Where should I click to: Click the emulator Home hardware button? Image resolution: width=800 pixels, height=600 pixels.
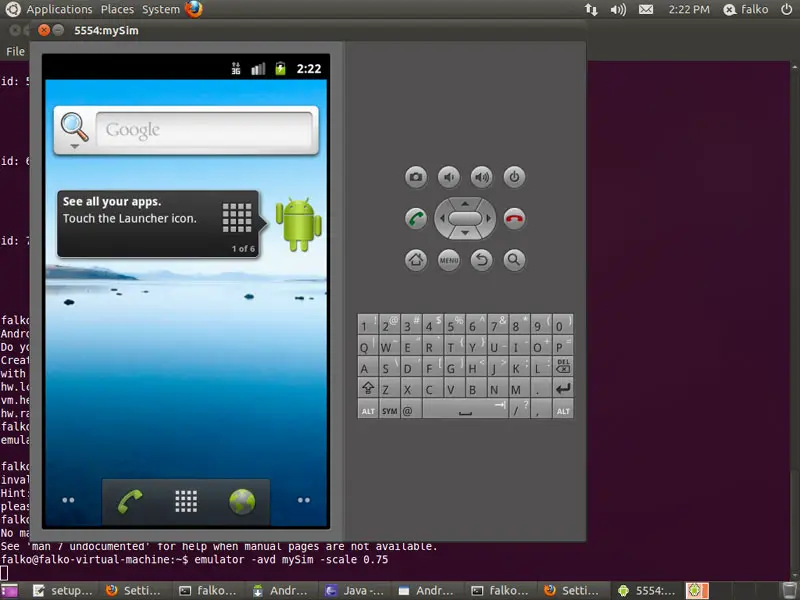point(416,260)
